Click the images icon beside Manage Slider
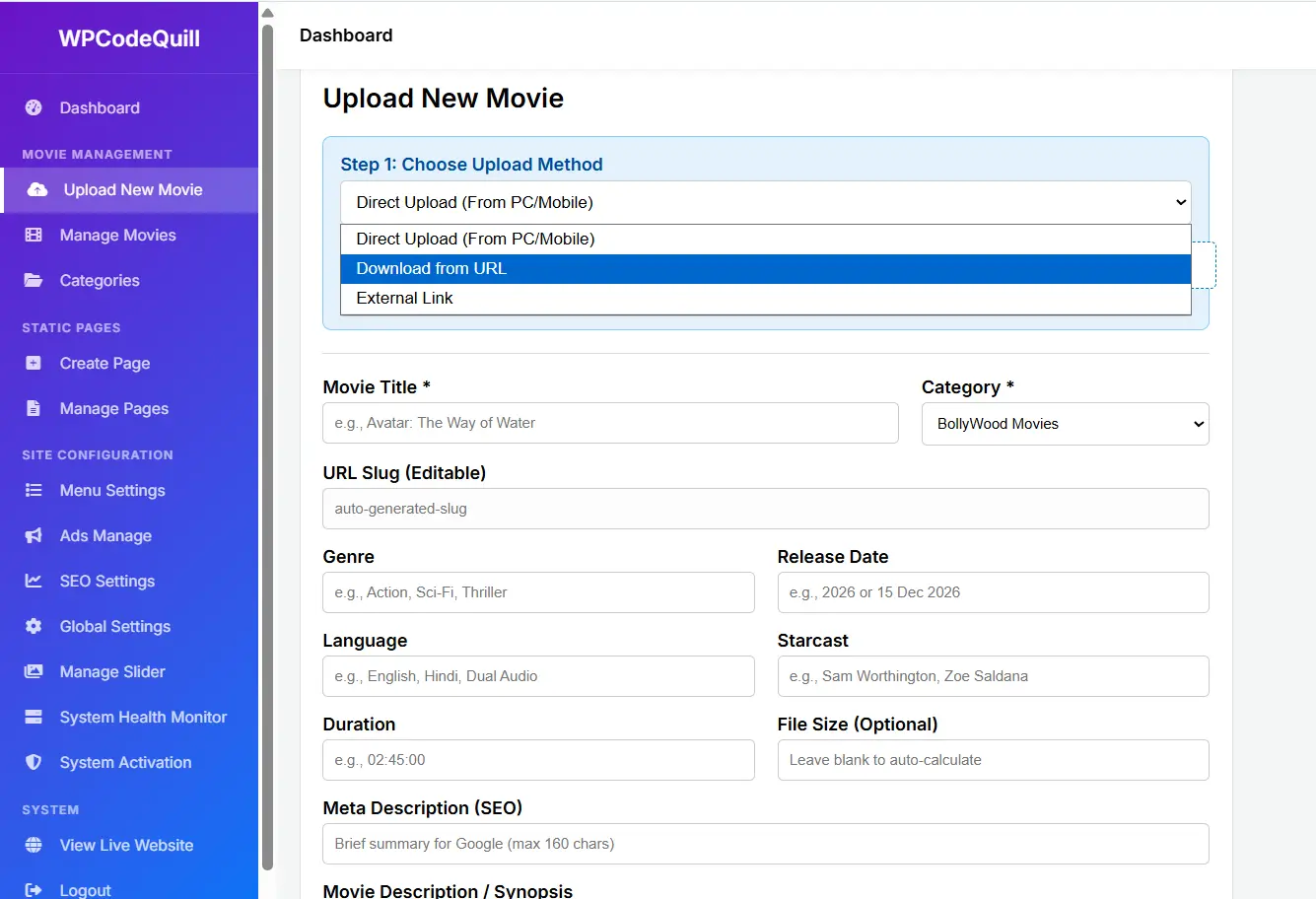 coord(34,671)
